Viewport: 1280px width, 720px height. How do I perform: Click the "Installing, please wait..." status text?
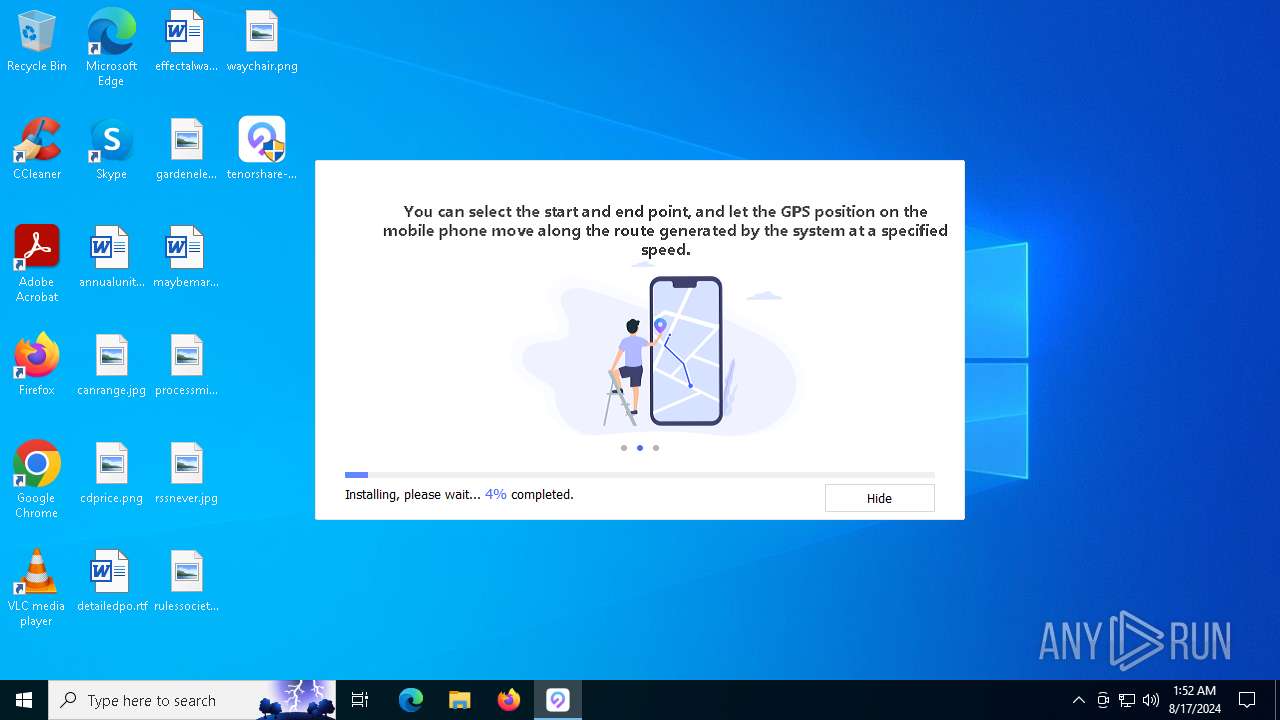click(412, 494)
